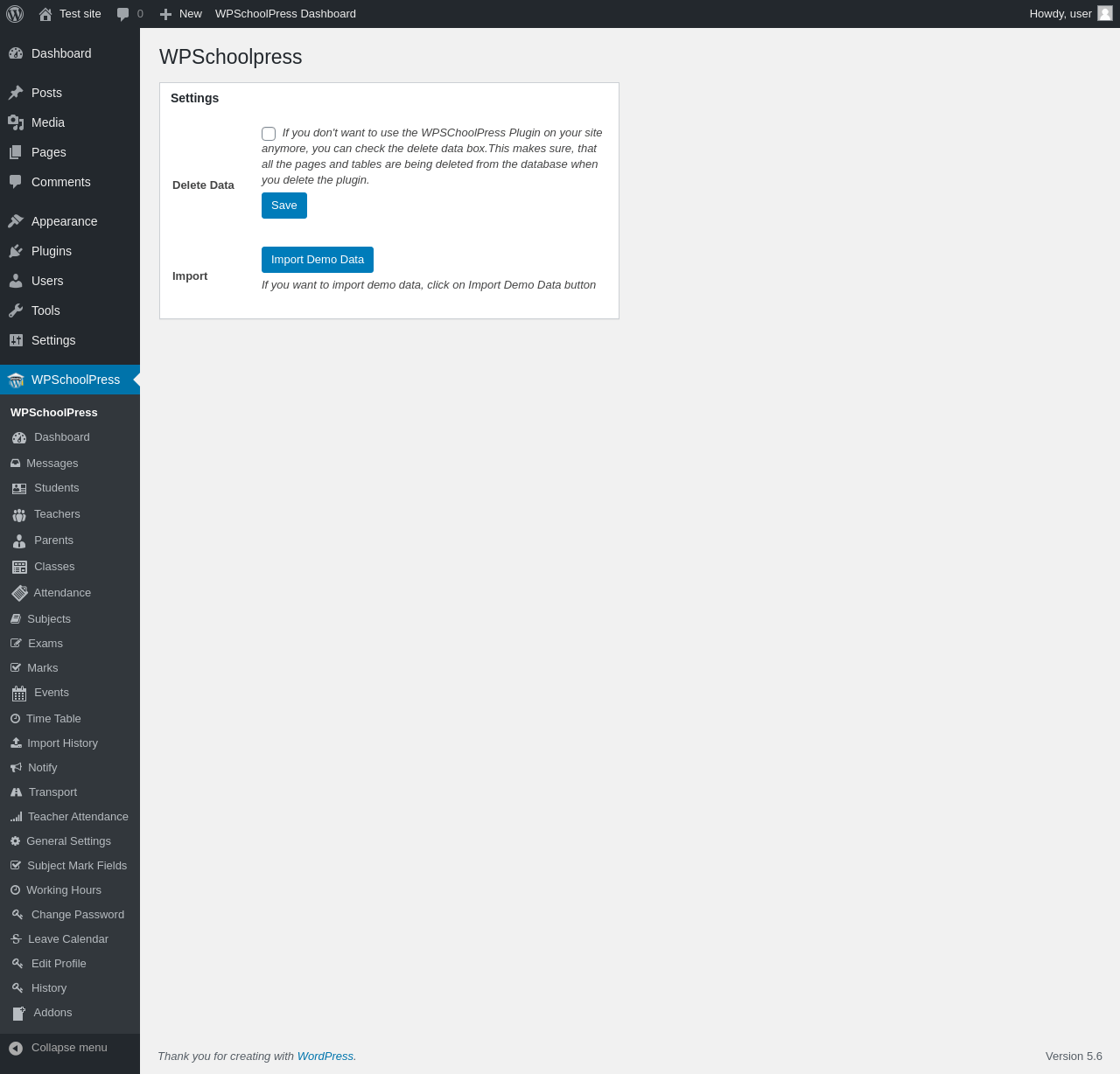Click the user avatar in top right

pyautogui.click(x=1105, y=13)
